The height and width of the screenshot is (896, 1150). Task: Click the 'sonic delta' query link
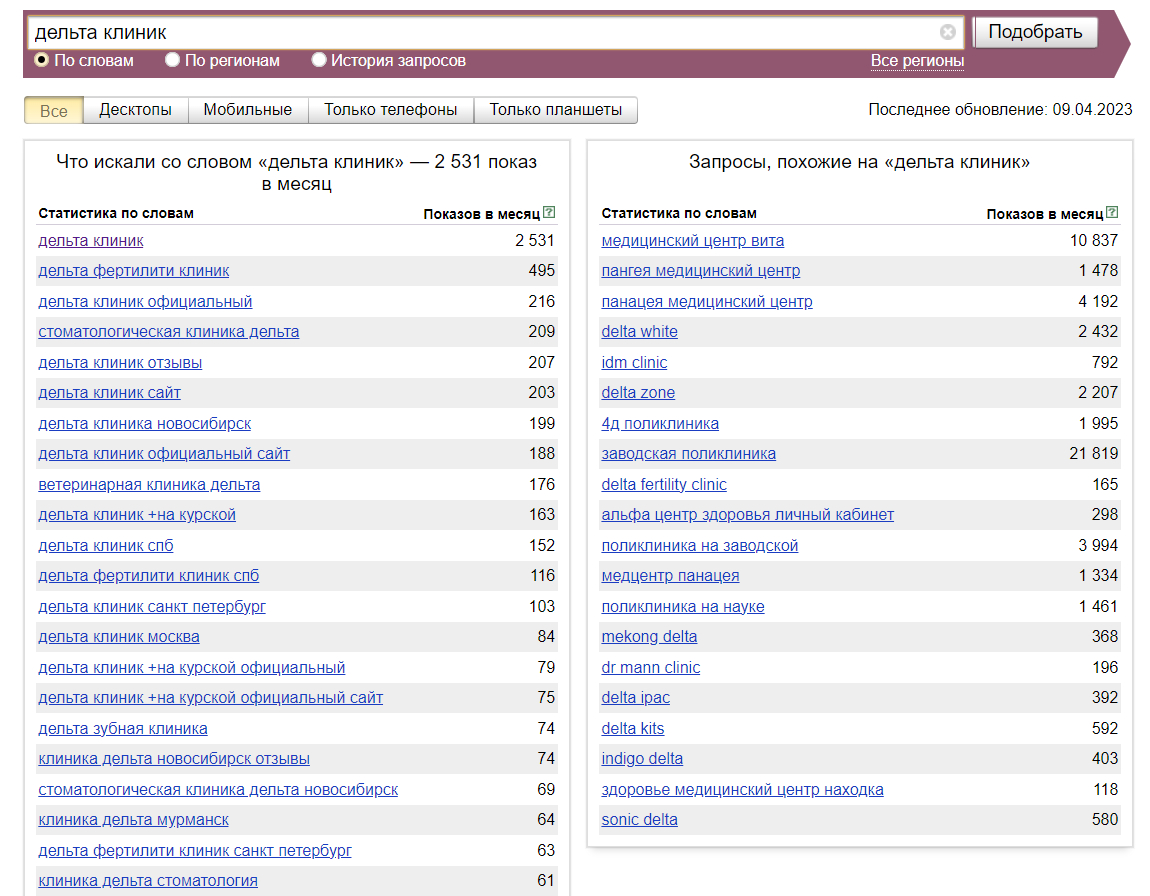point(639,820)
